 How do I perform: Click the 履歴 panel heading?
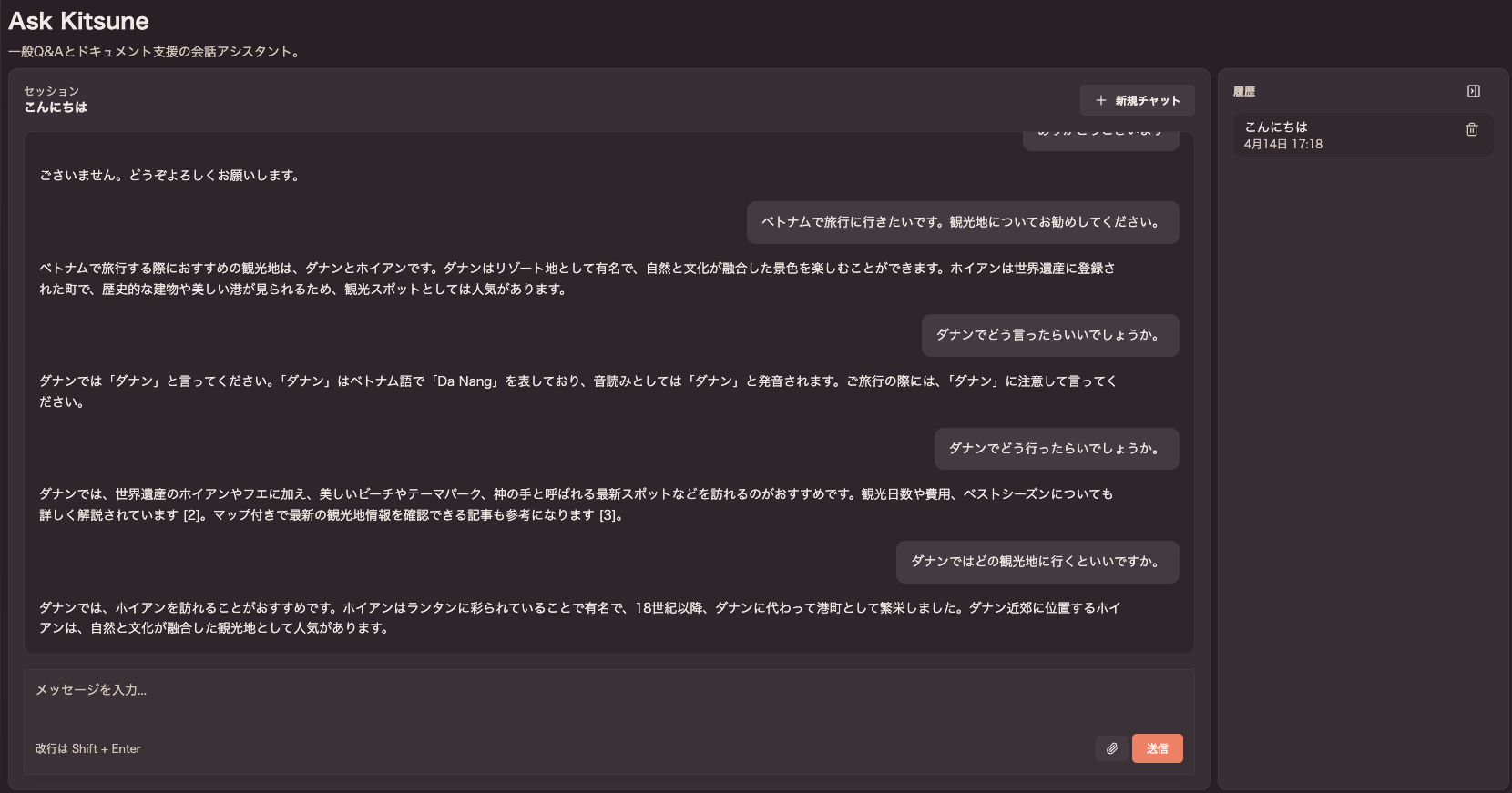pos(1244,91)
